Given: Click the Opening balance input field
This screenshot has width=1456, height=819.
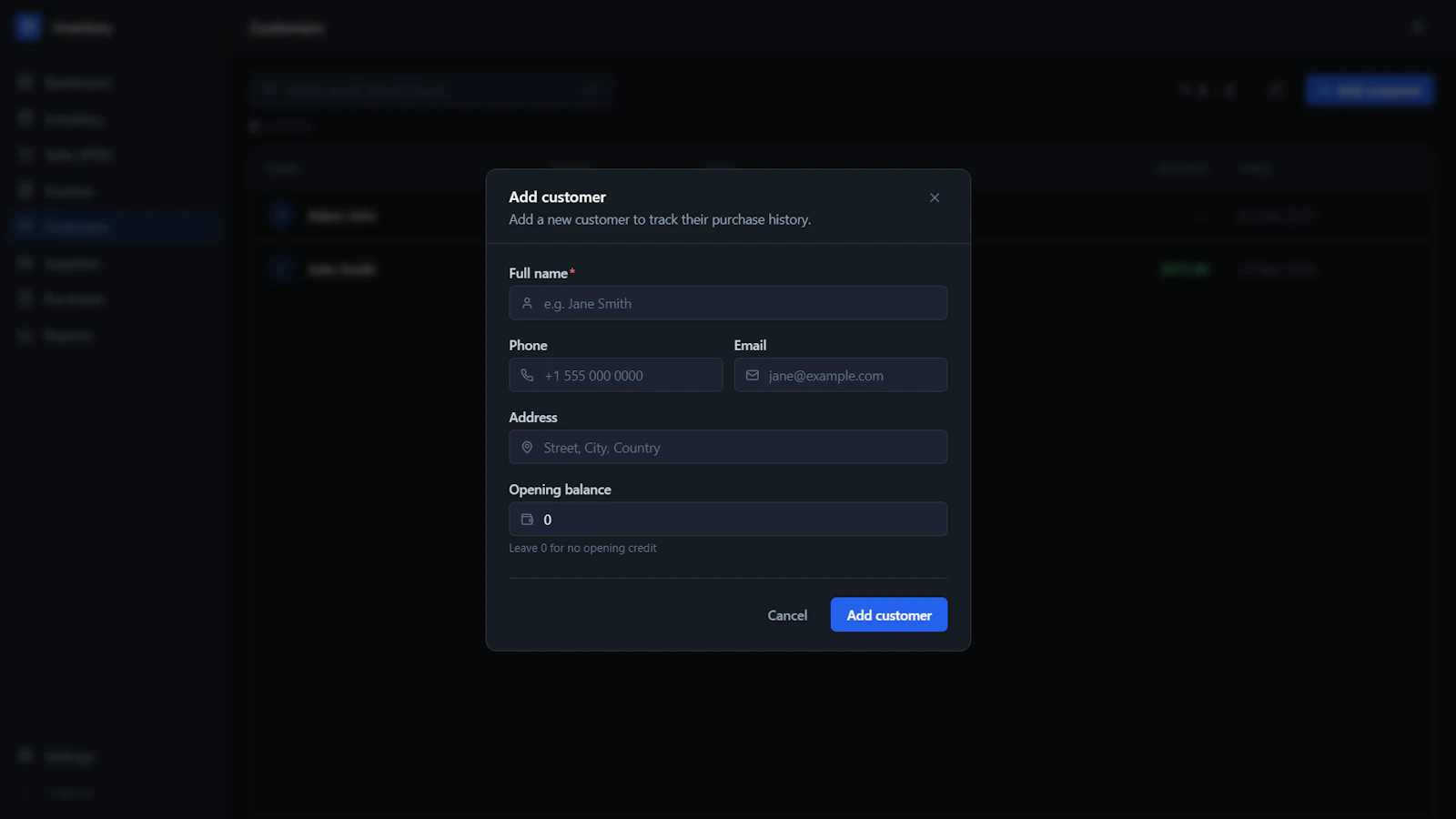Looking at the screenshot, I should coord(728,519).
